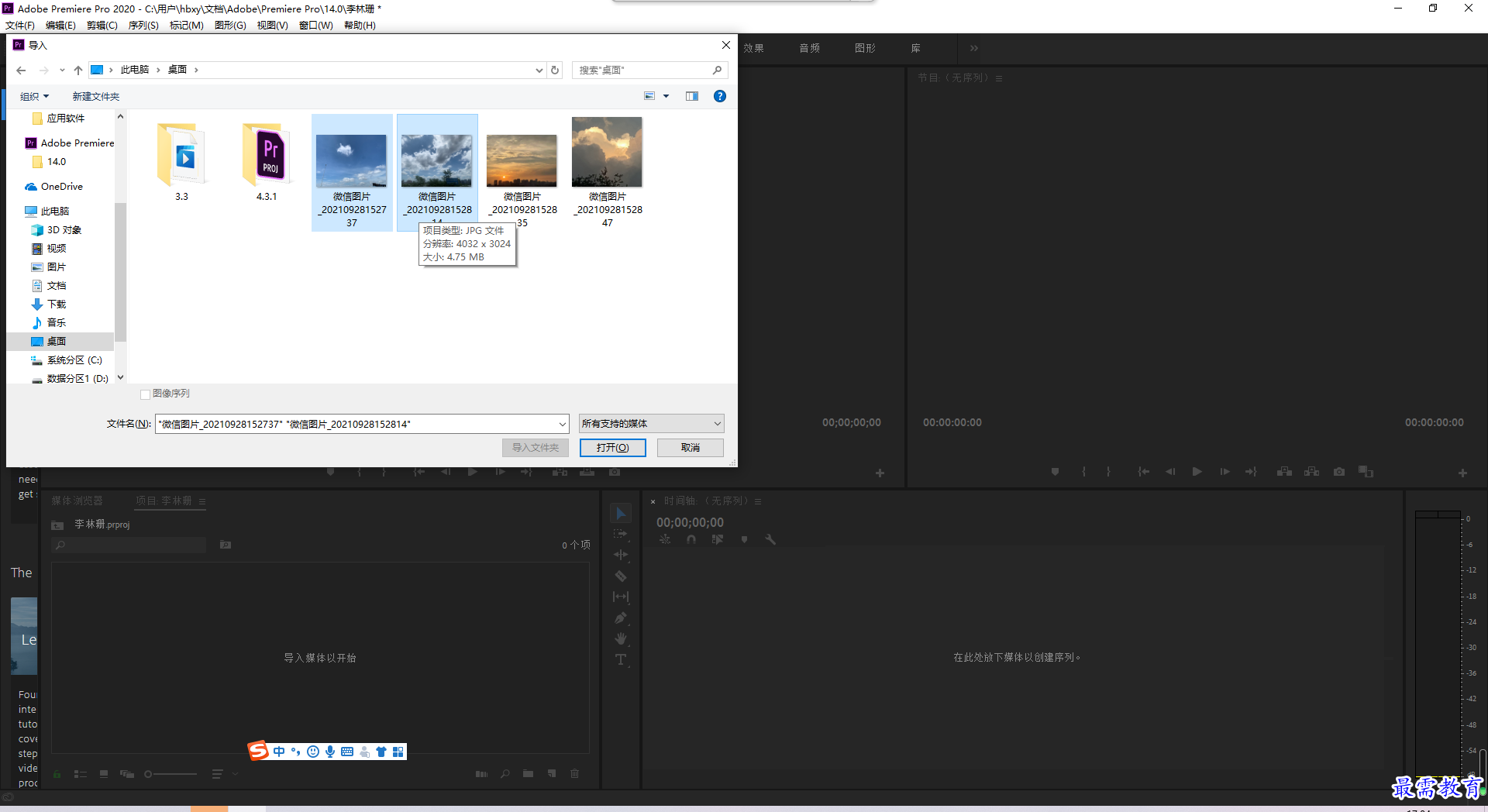Open file type dropdown 所有支持的媒体
The height and width of the screenshot is (812, 1488).
tap(651, 423)
